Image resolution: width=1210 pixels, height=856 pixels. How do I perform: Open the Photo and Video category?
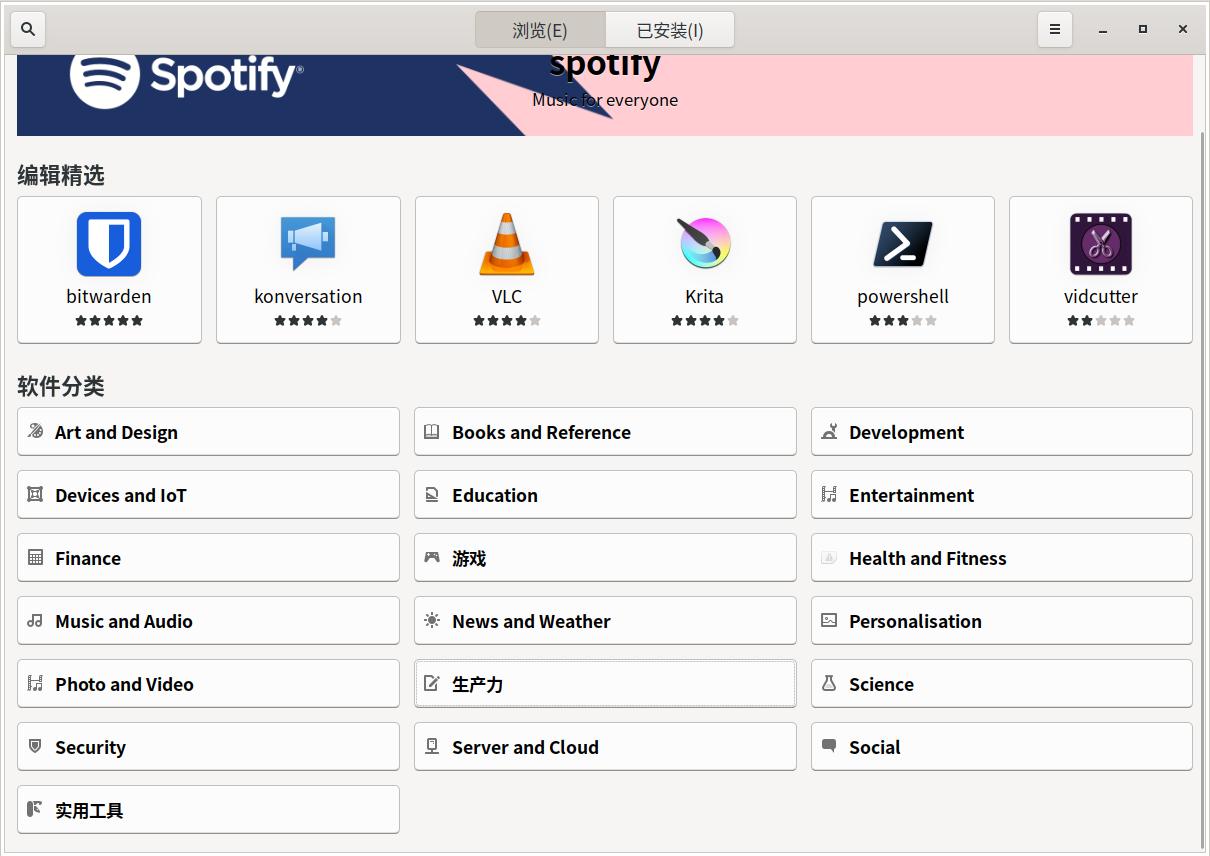point(208,684)
